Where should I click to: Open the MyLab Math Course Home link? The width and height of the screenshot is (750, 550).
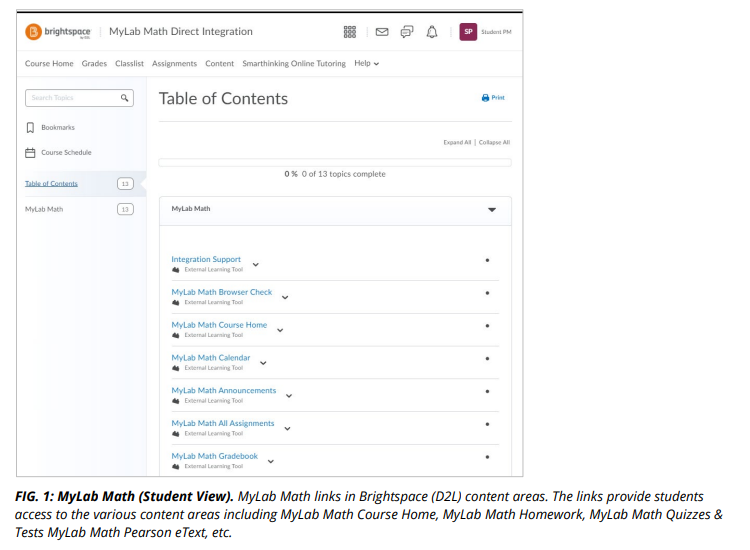pyautogui.click(x=219, y=325)
